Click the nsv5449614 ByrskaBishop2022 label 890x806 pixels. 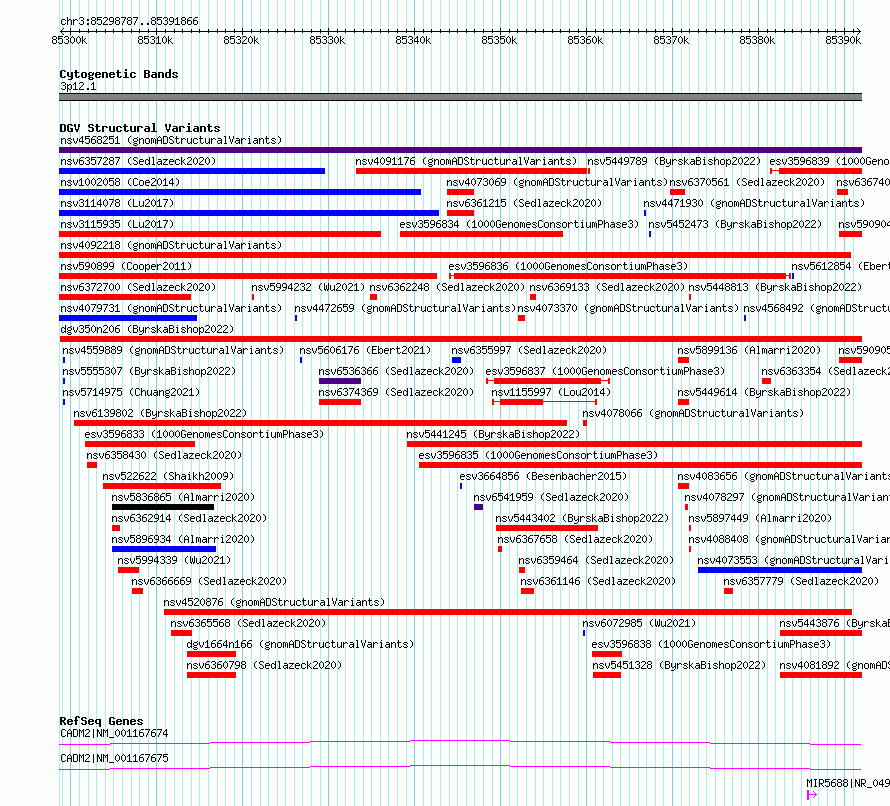pos(764,392)
